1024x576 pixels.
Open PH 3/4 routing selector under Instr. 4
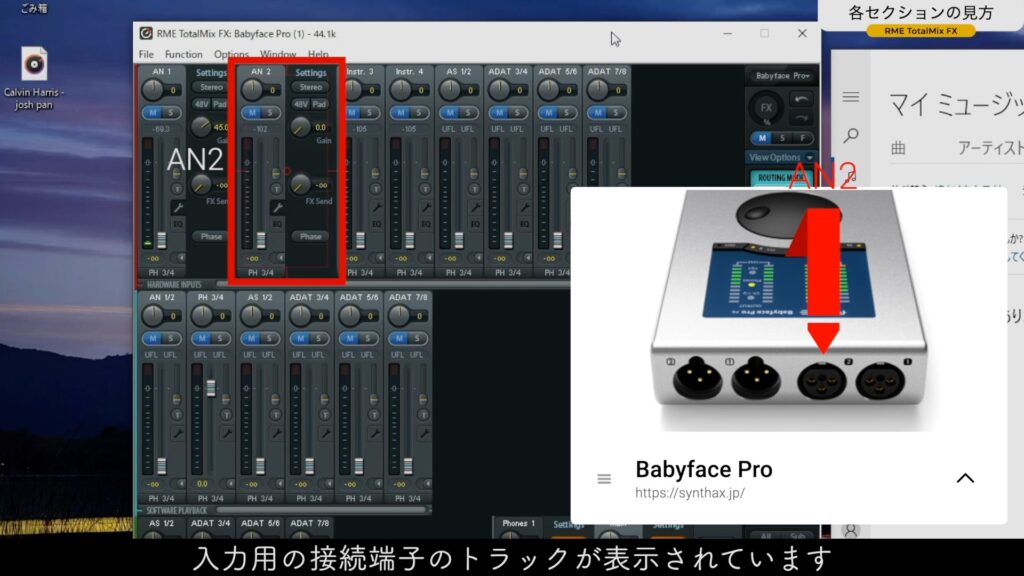[x=408, y=272]
